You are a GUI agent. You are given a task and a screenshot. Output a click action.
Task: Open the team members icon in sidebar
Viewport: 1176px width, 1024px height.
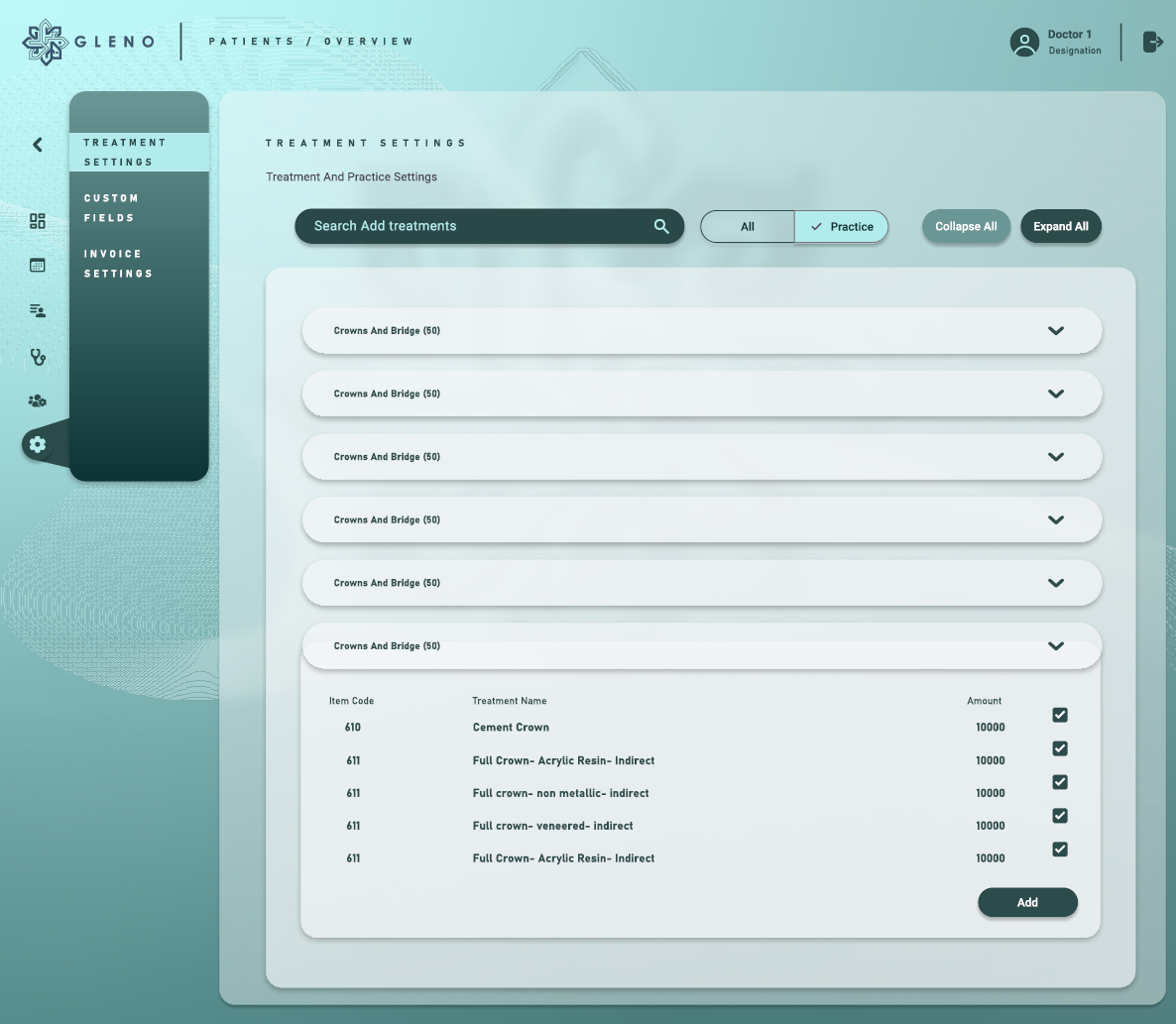(37, 400)
